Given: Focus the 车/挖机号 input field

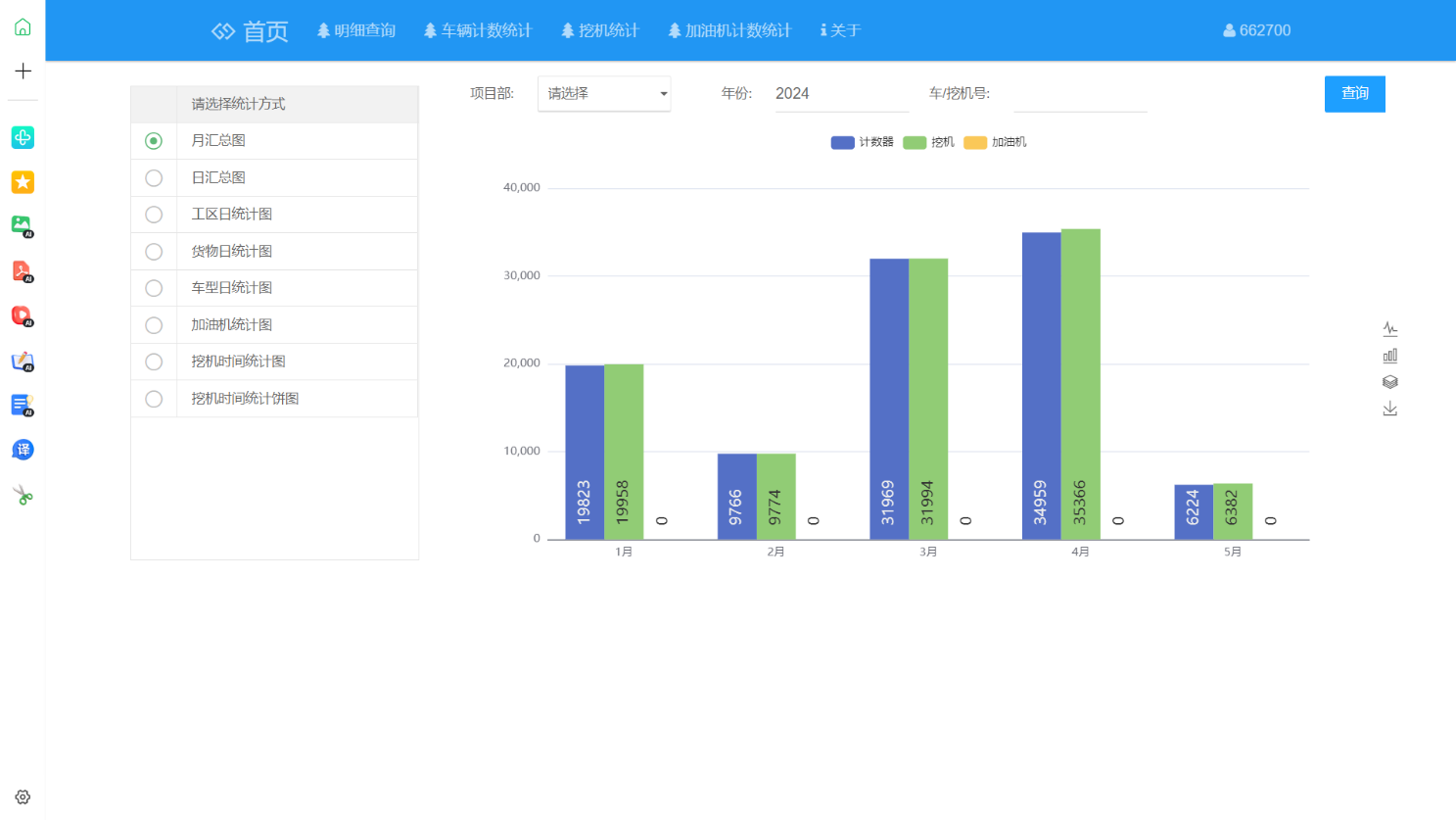Looking at the screenshot, I should [x=1080, y=94].
